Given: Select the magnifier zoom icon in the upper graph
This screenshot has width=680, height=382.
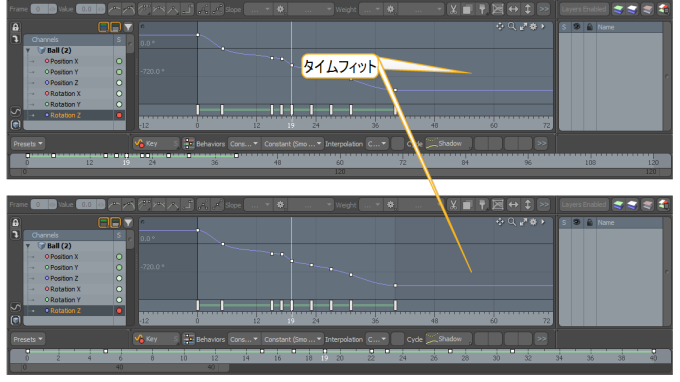Looking at the screenshot, I should point(512,26).
